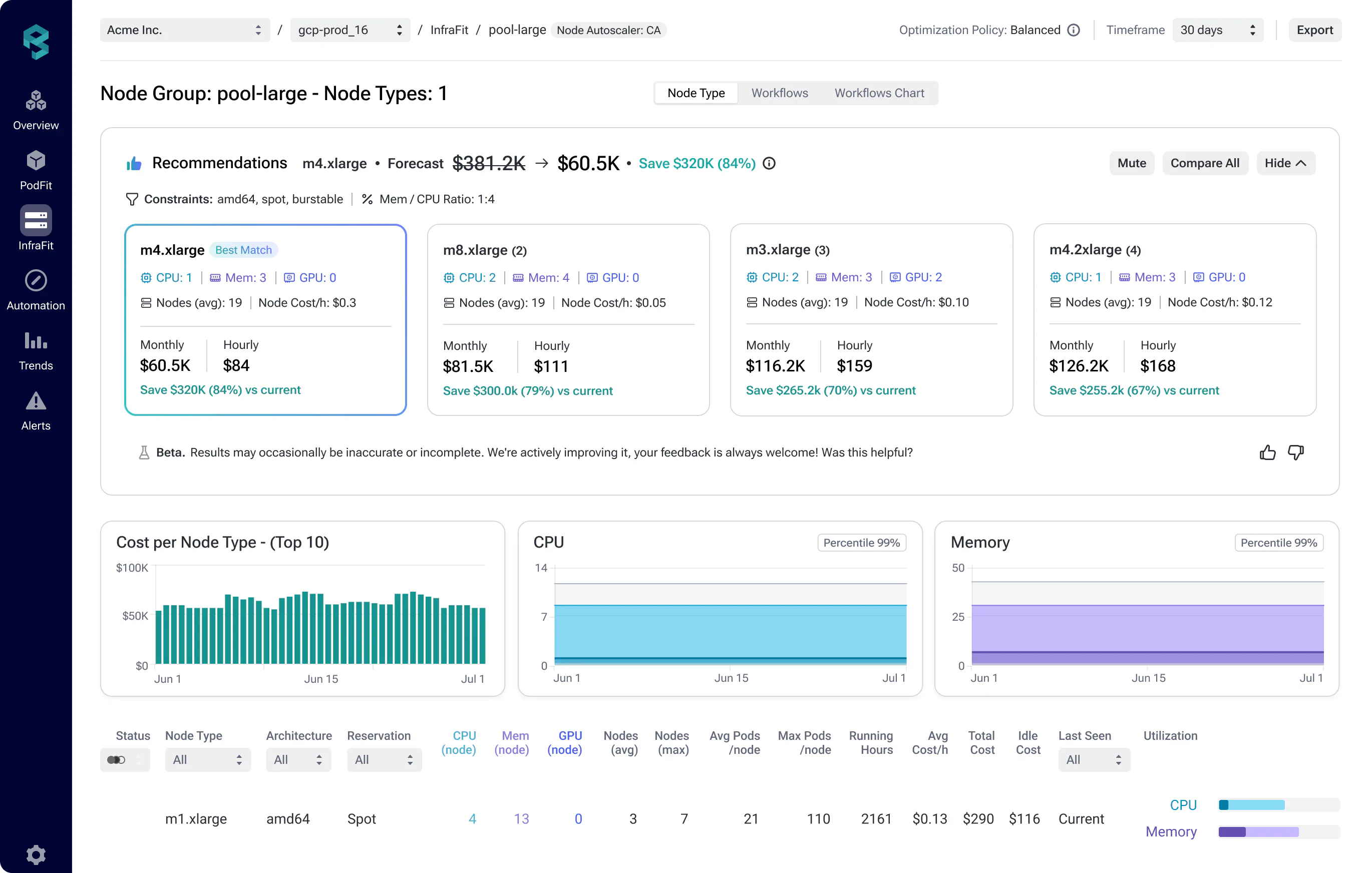Click the Beta flask icon

pos(144,453)
